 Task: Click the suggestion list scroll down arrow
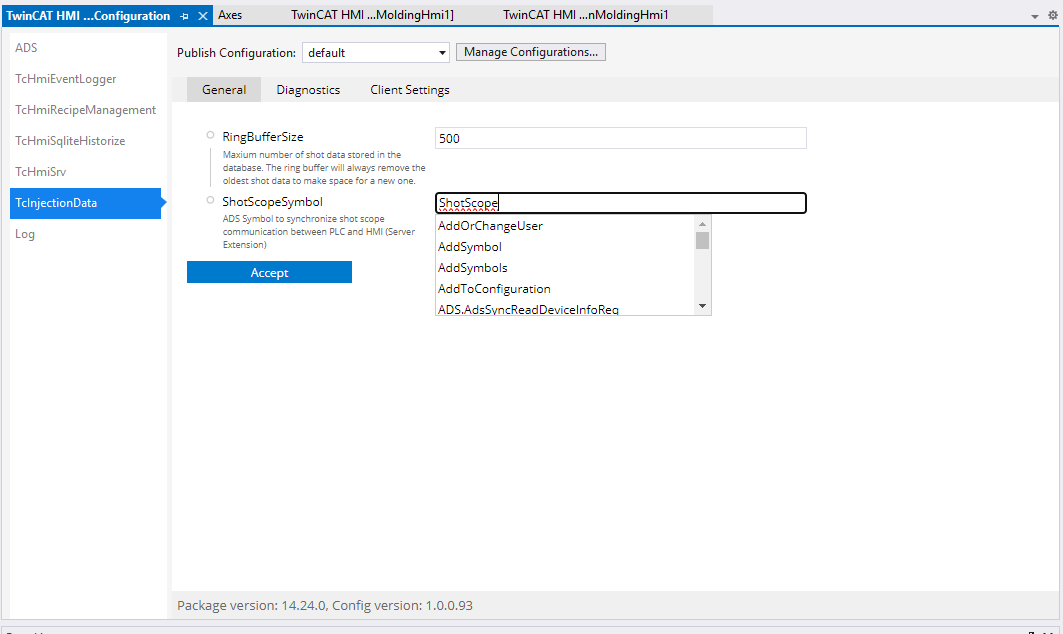702,306
